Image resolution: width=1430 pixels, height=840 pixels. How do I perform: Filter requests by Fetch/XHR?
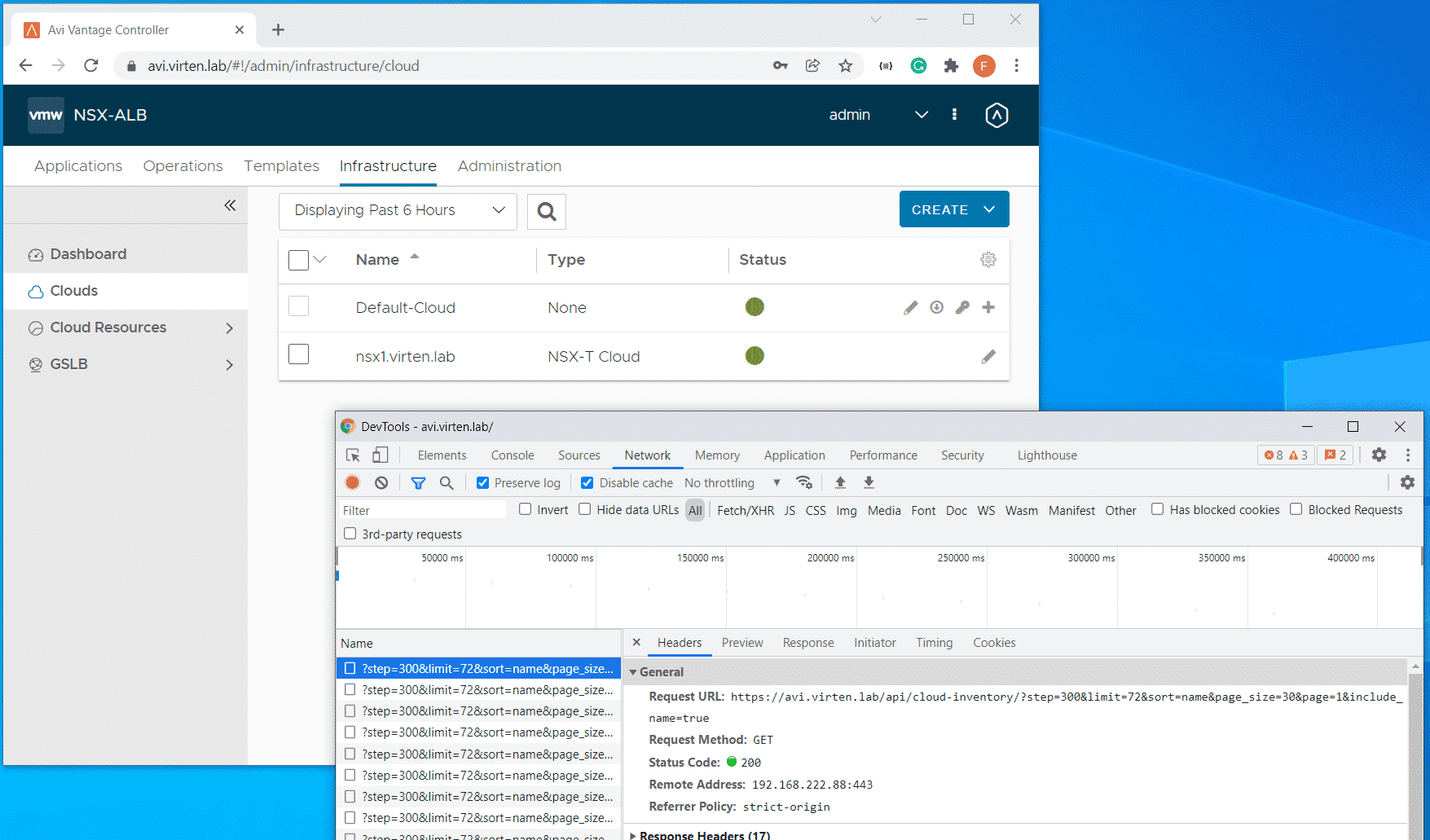(746, 510)
